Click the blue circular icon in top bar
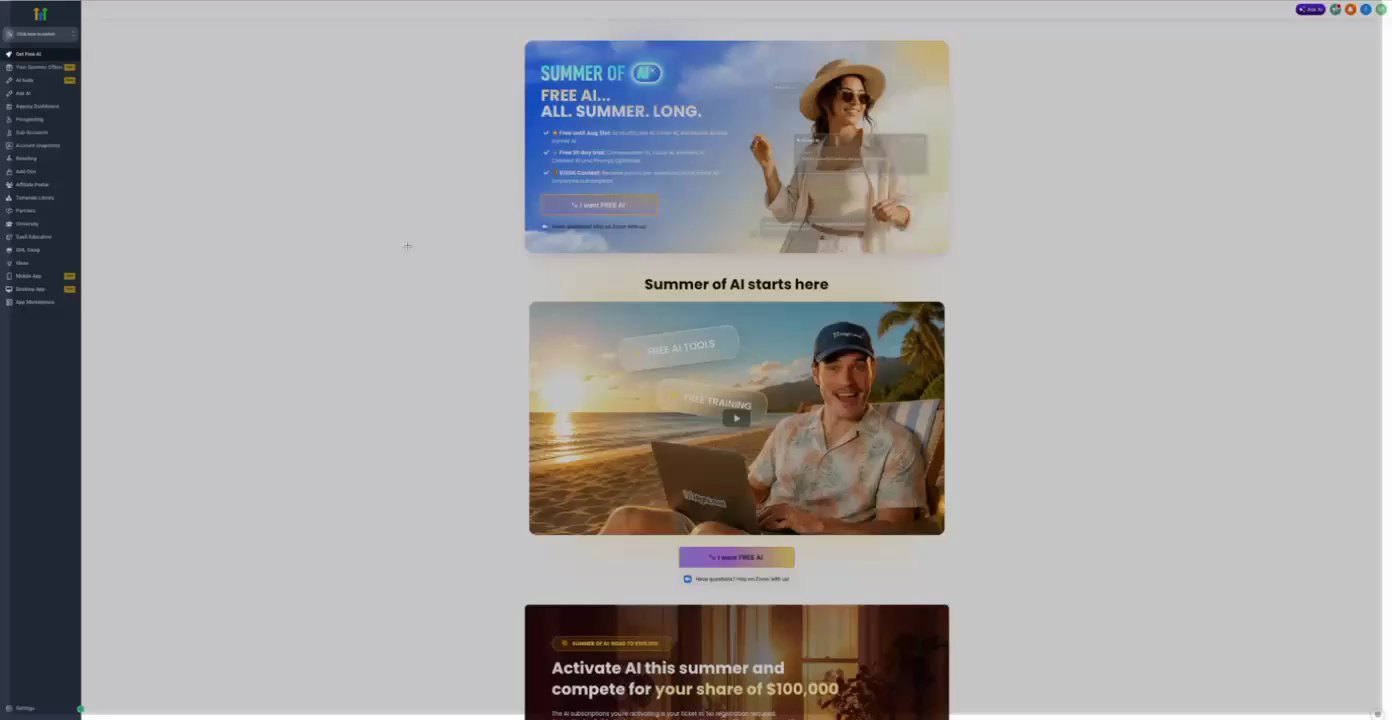1392x720 pixels. click(x=1366, y=9)
